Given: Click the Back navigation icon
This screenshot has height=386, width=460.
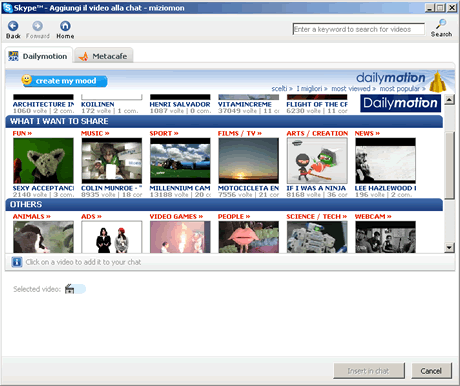Looking at the screenshot, I should pyautogui.click(x=13, y=26).
